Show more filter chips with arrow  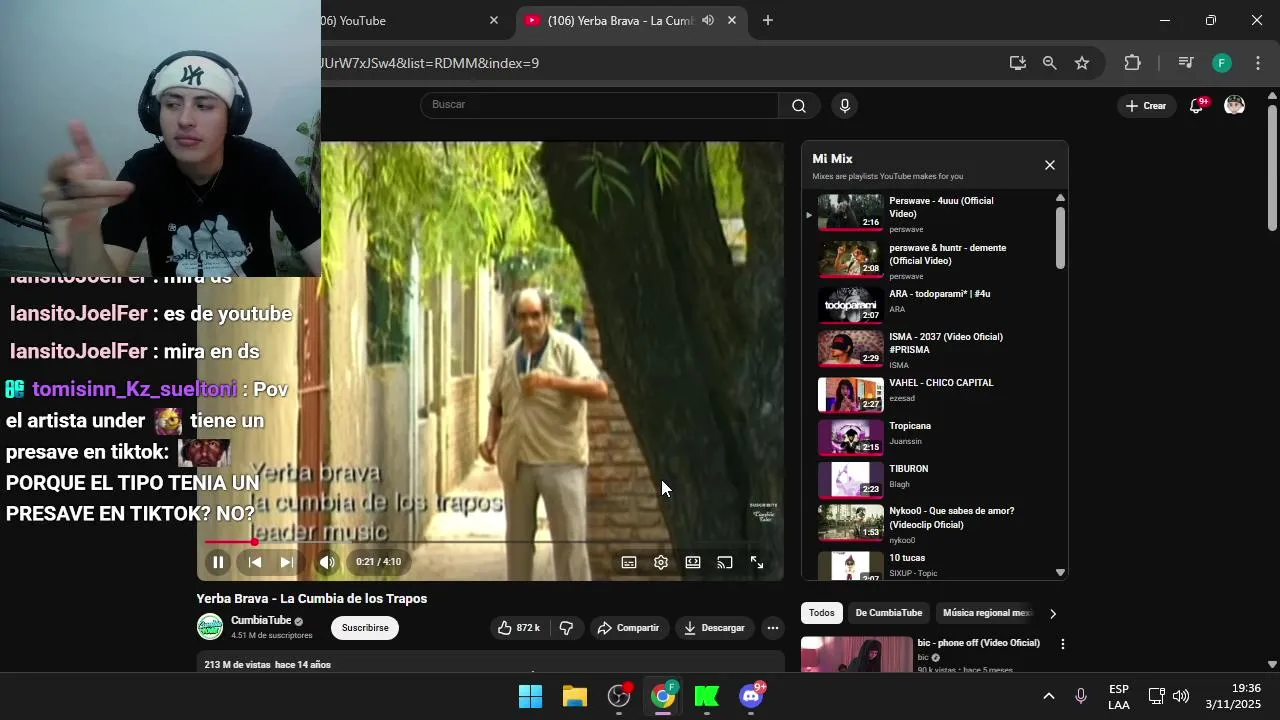[1052, 613]
